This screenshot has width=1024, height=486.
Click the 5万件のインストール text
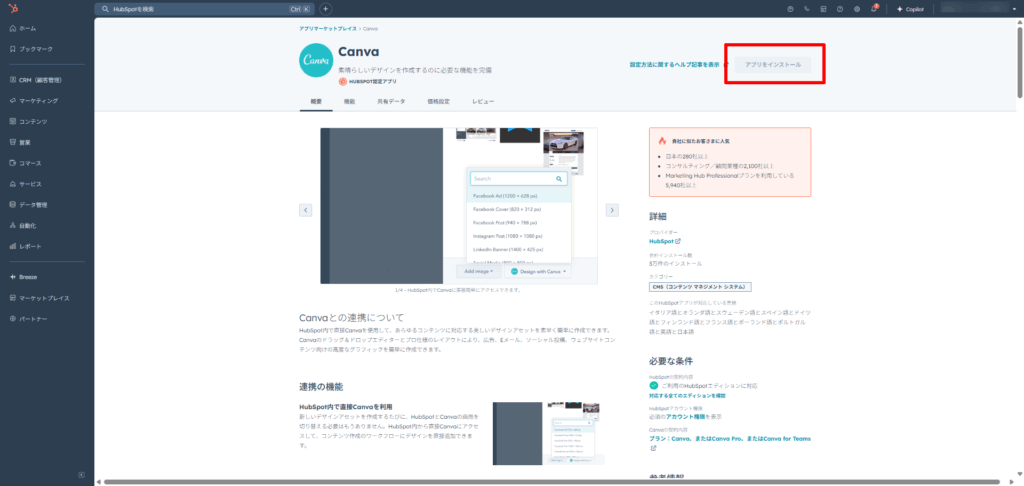pos(675,263)
